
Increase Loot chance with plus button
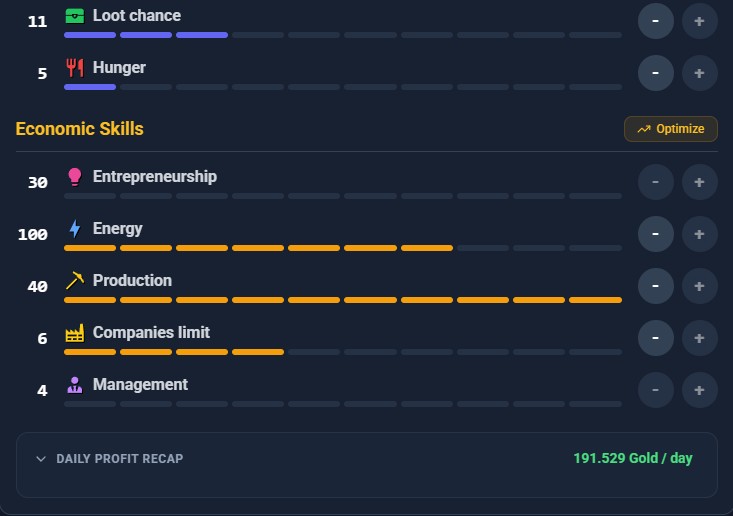tap(699, 21)
